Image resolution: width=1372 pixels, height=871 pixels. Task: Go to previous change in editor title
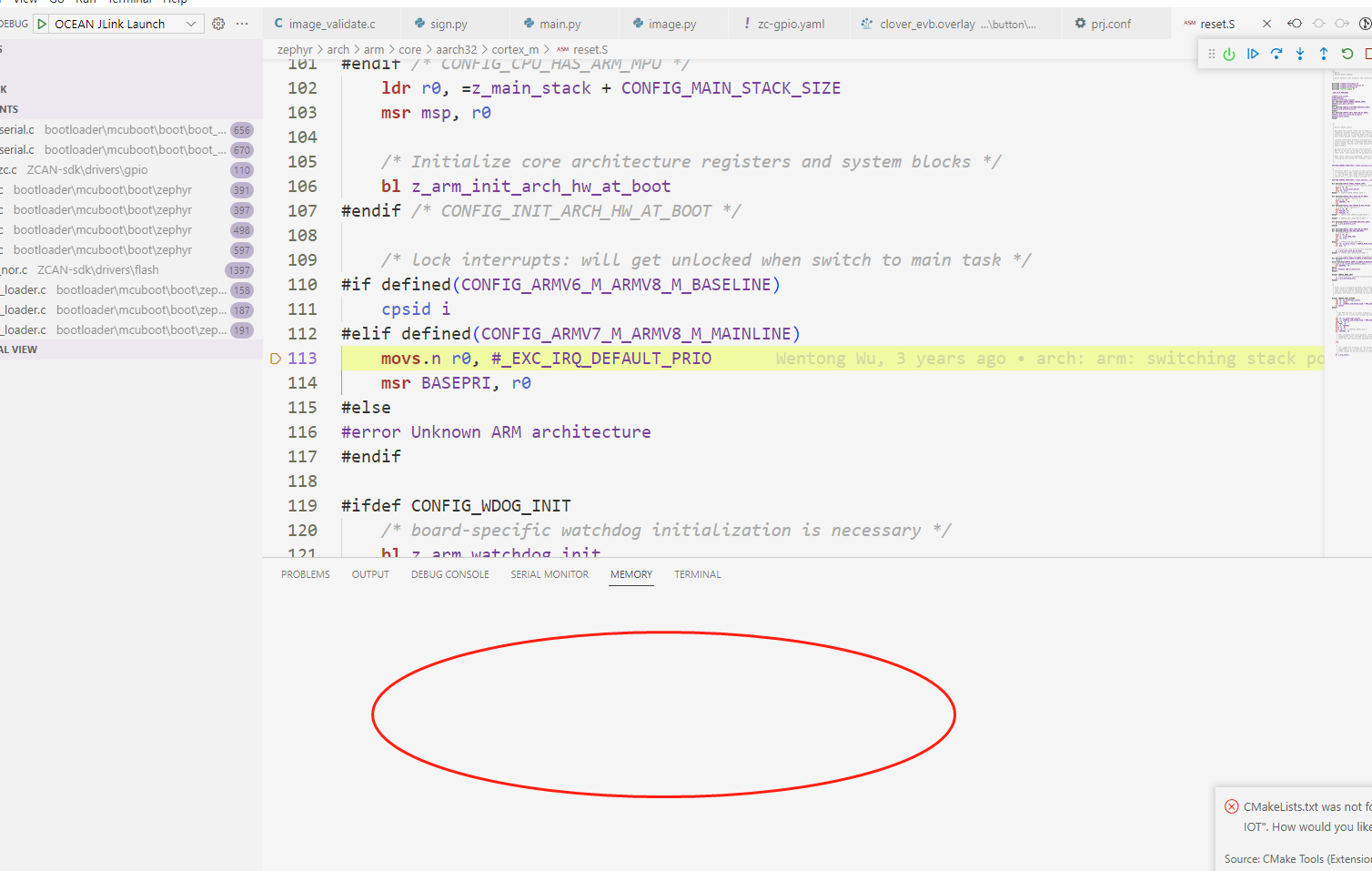point(1295,24)
